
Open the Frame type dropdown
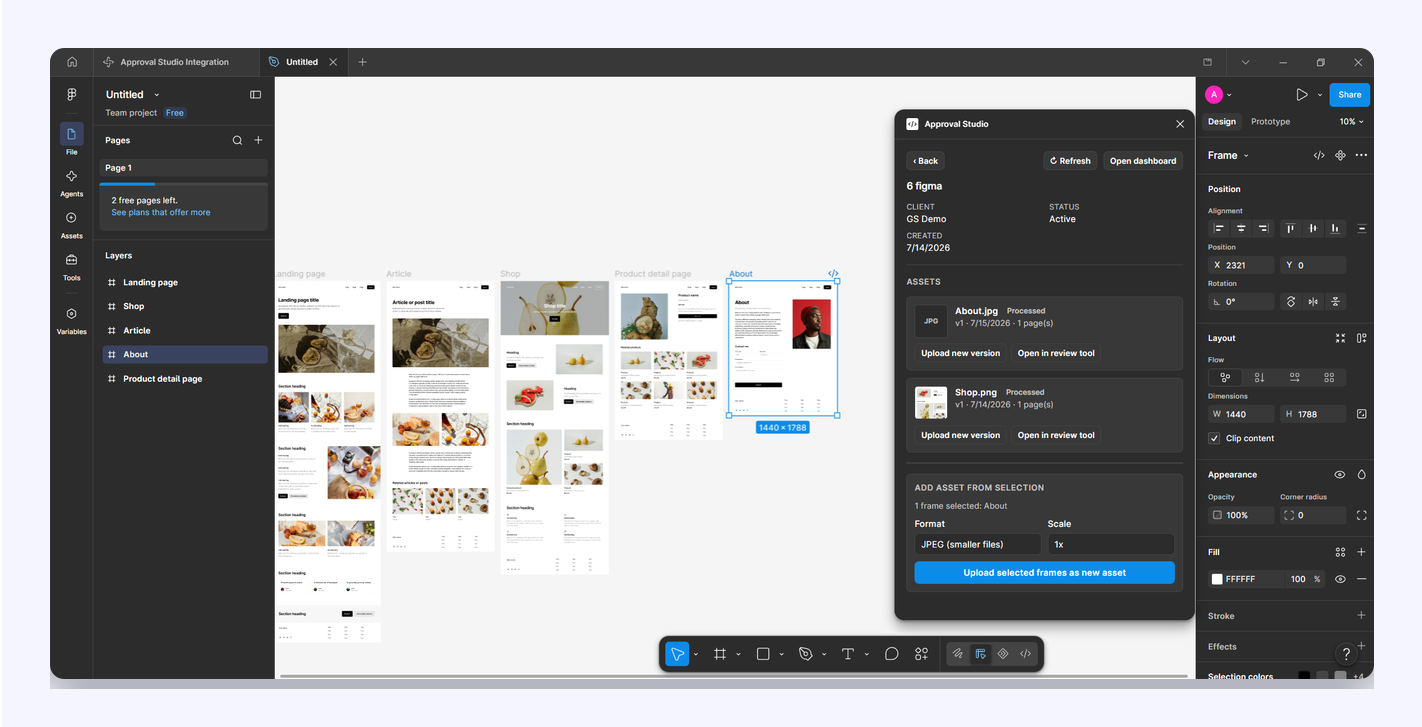[1229, 155]
